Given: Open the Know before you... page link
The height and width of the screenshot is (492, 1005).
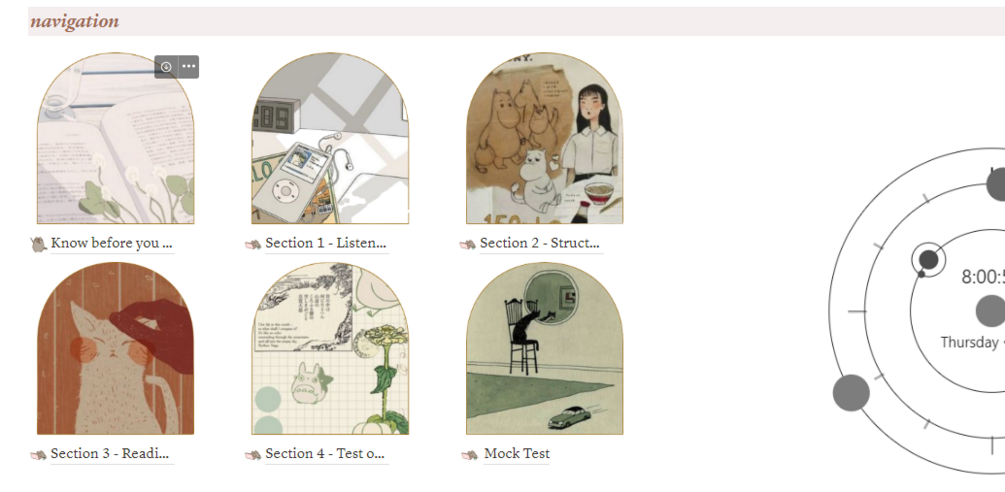Looking at the screenshot, I should 112,243.
